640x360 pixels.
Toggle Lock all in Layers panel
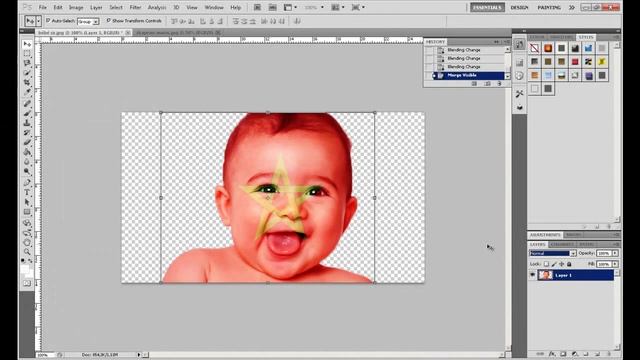[x=569, y=264]
